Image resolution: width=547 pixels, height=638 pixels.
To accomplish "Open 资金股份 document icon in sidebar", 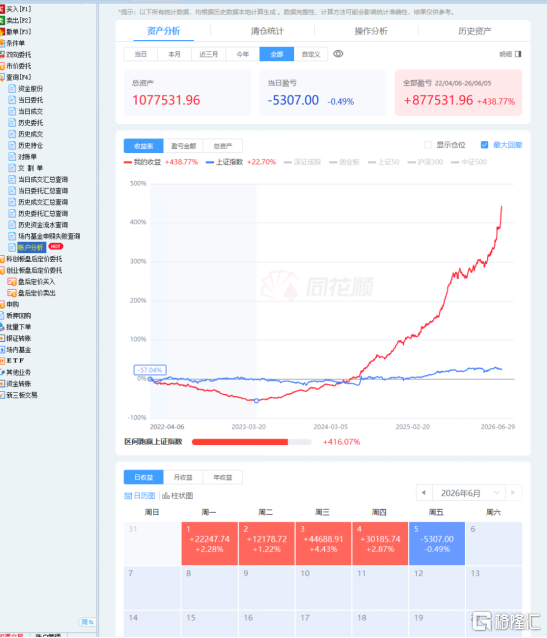I will 12,88.
